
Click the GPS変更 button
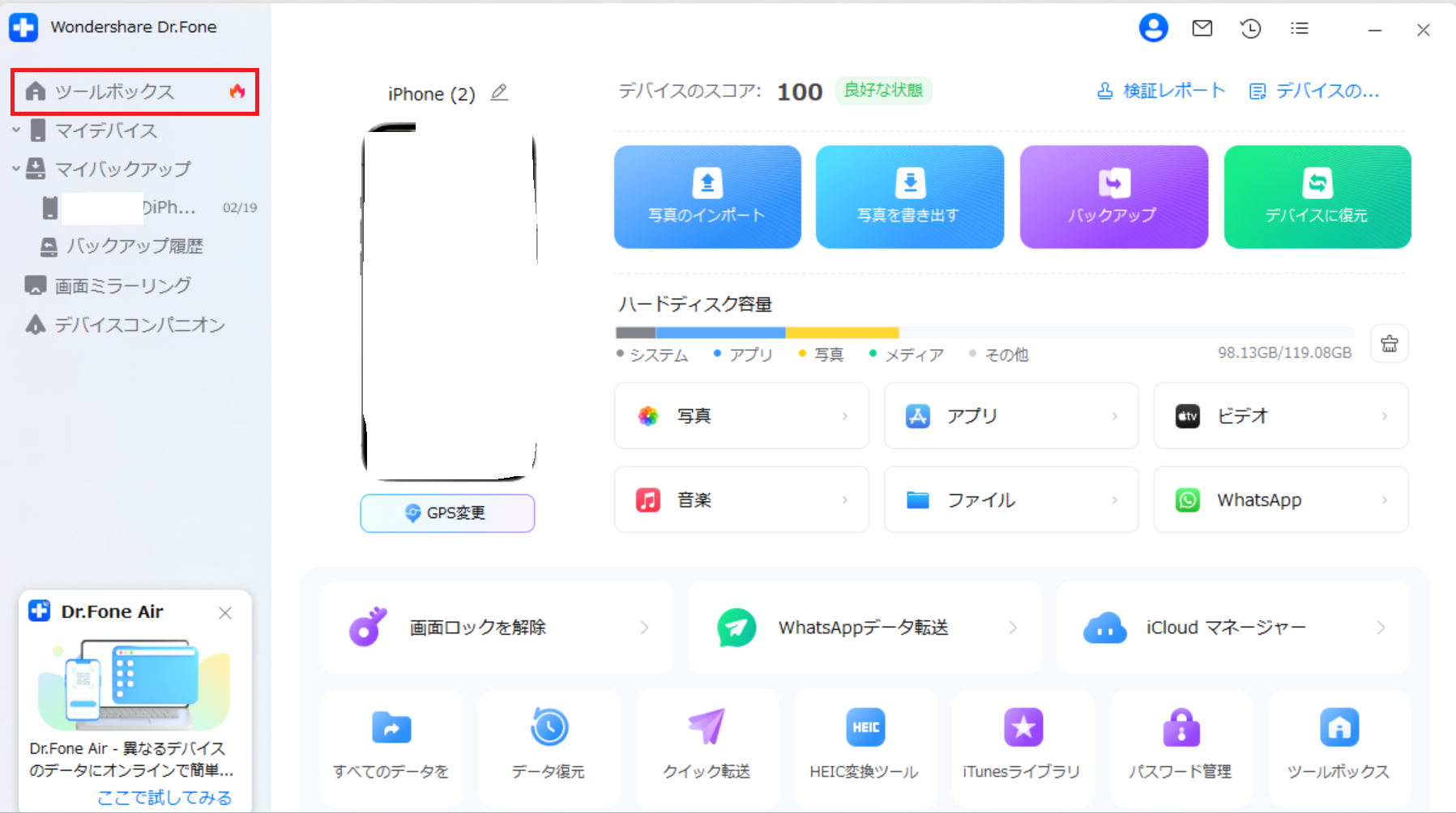point(447,513)
